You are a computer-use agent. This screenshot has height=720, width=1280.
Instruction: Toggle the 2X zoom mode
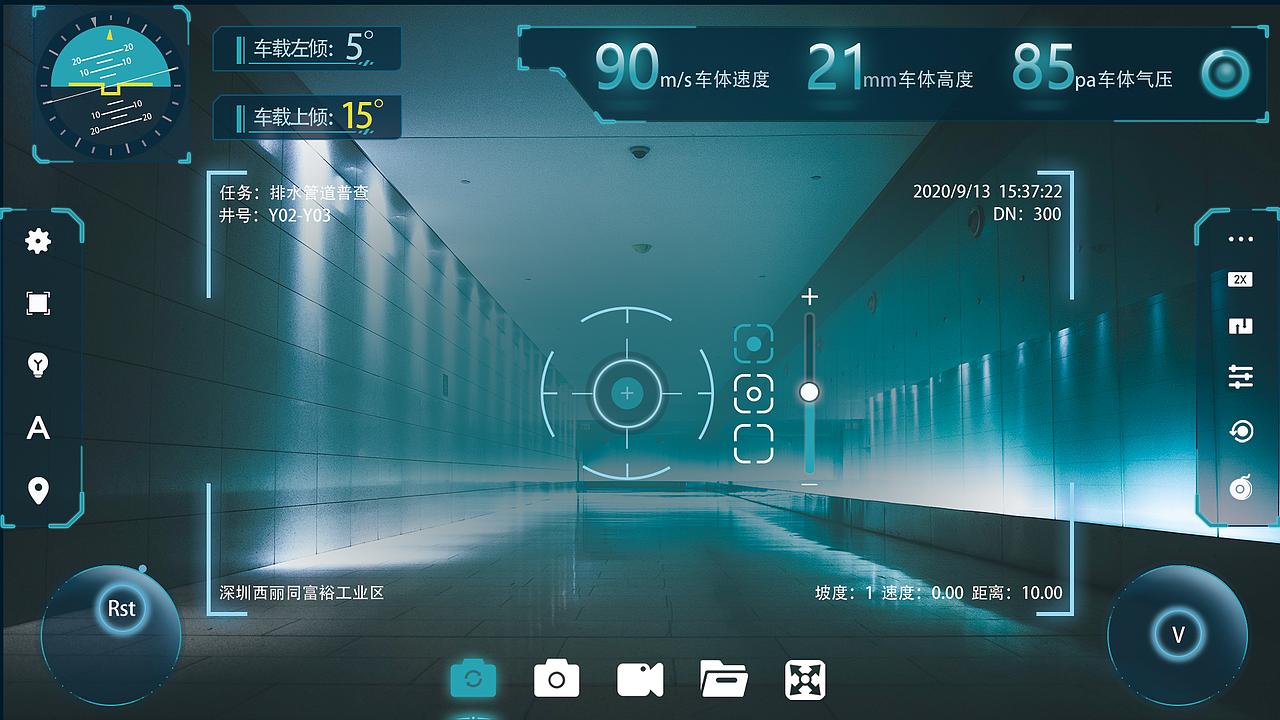(x=1238, y=279)
